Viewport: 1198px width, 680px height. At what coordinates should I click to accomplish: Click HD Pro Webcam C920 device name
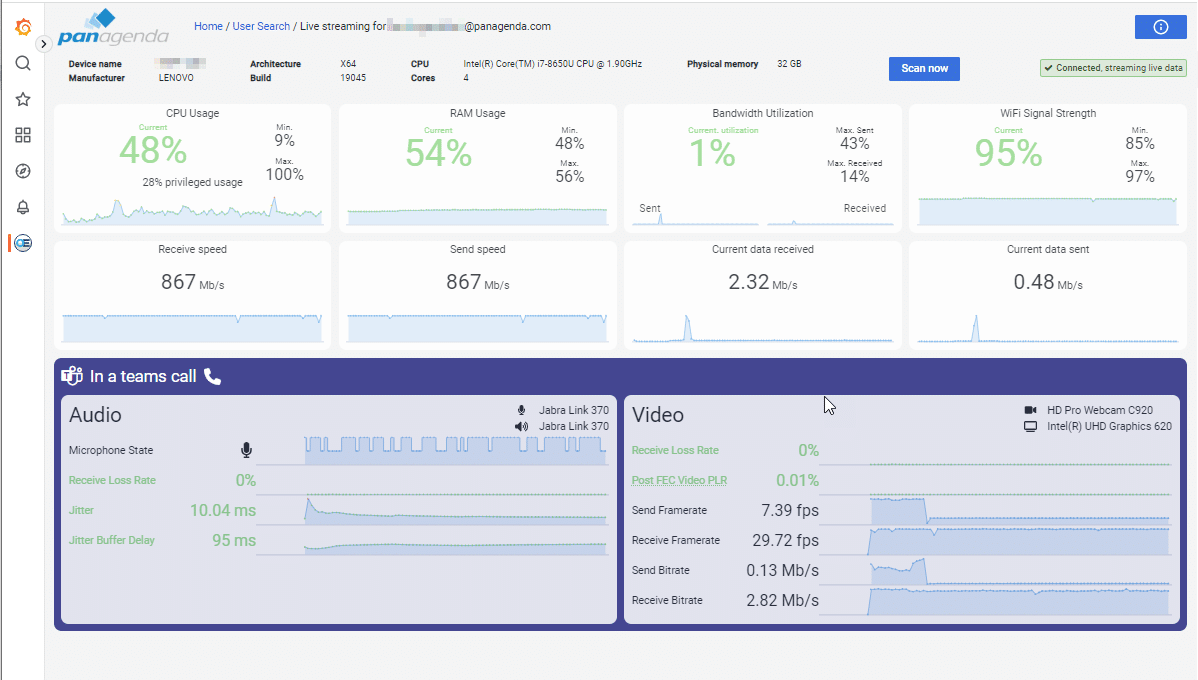pos(1100,410)
